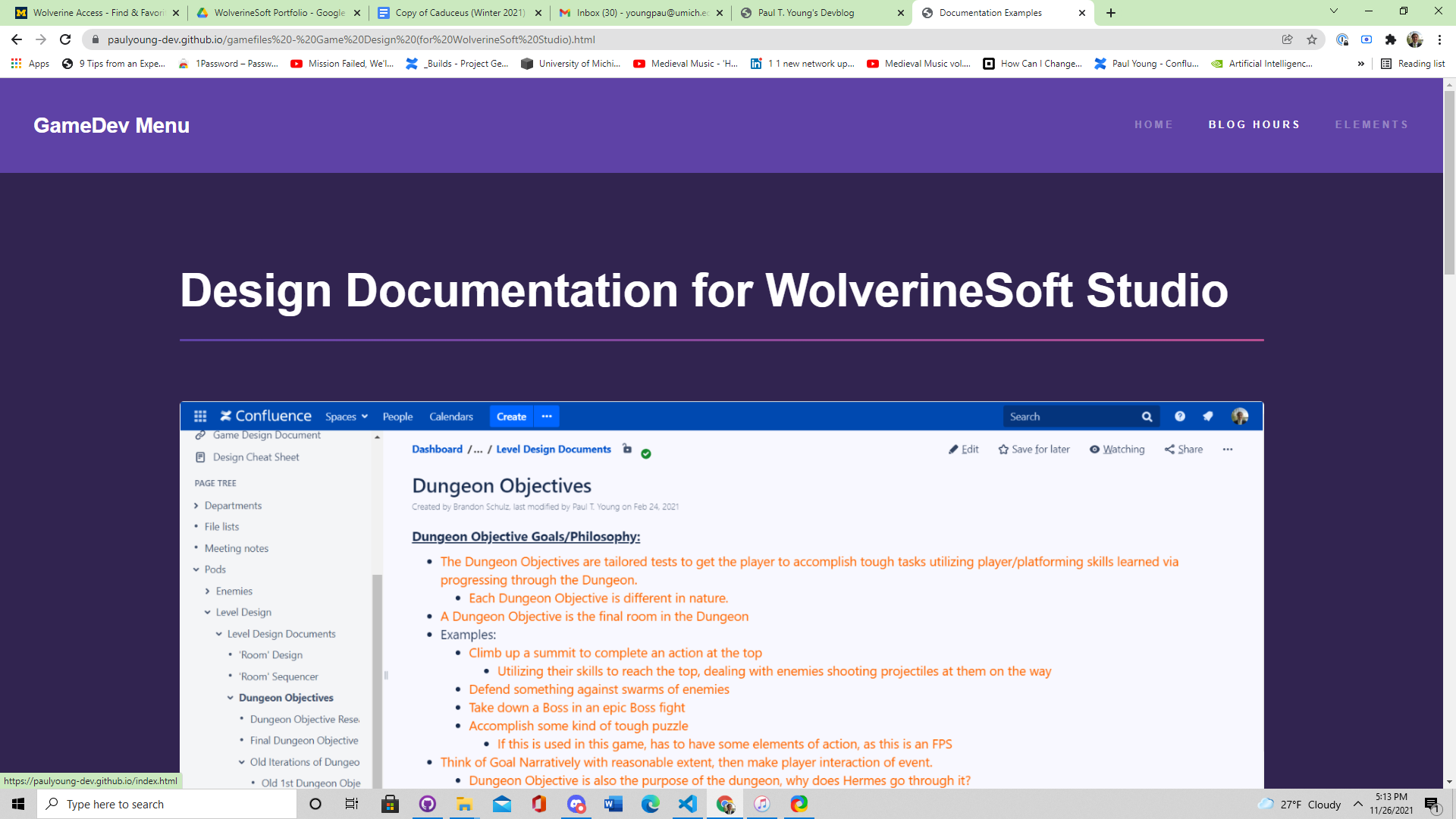Collapse Dungeon Objectives tree node
Image resolution: width=1456 pixels, height=819 pixels.
pyautogui.click(x=230, y=698)
